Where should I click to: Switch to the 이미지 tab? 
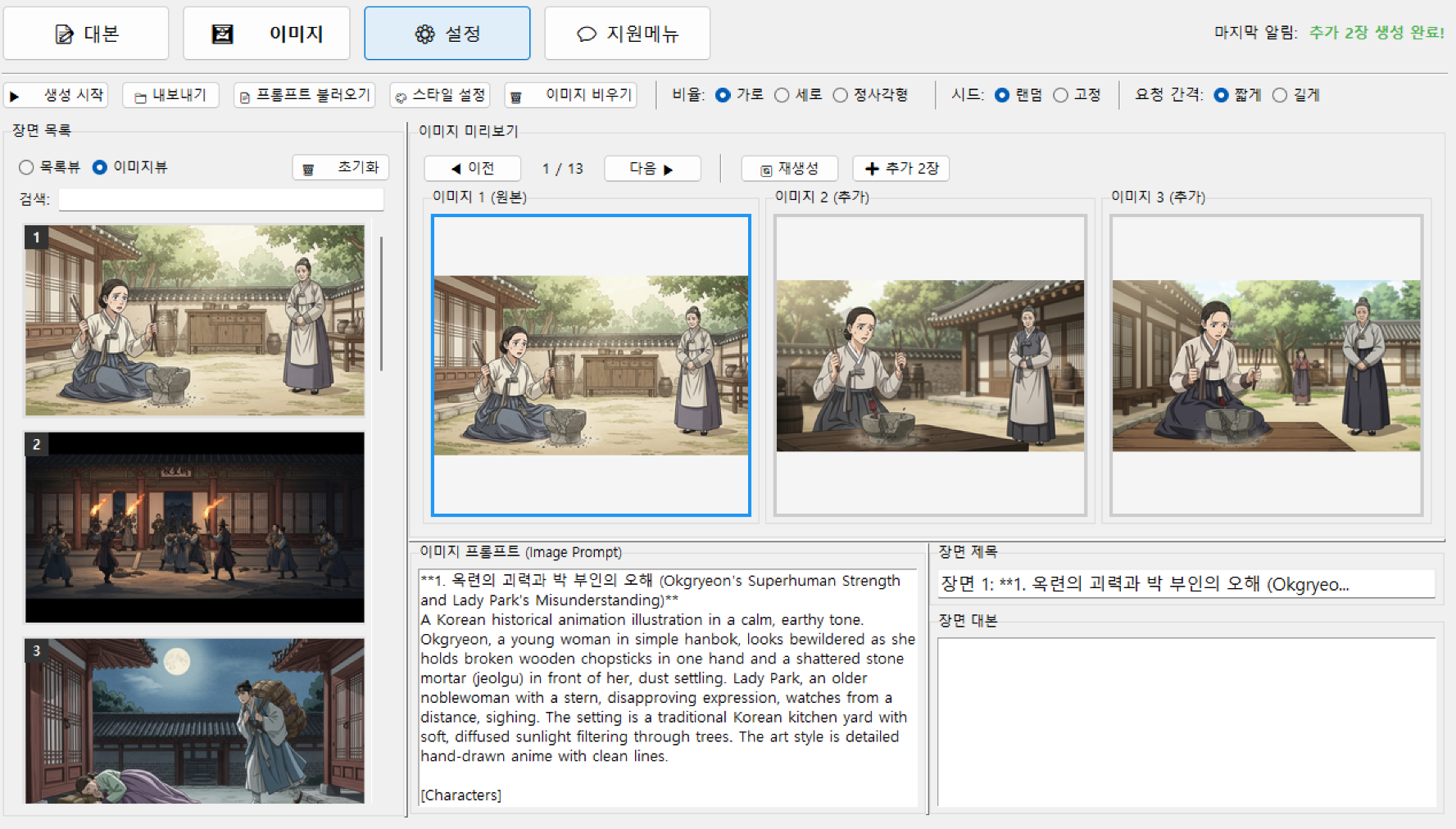click(x=266, y=34)
